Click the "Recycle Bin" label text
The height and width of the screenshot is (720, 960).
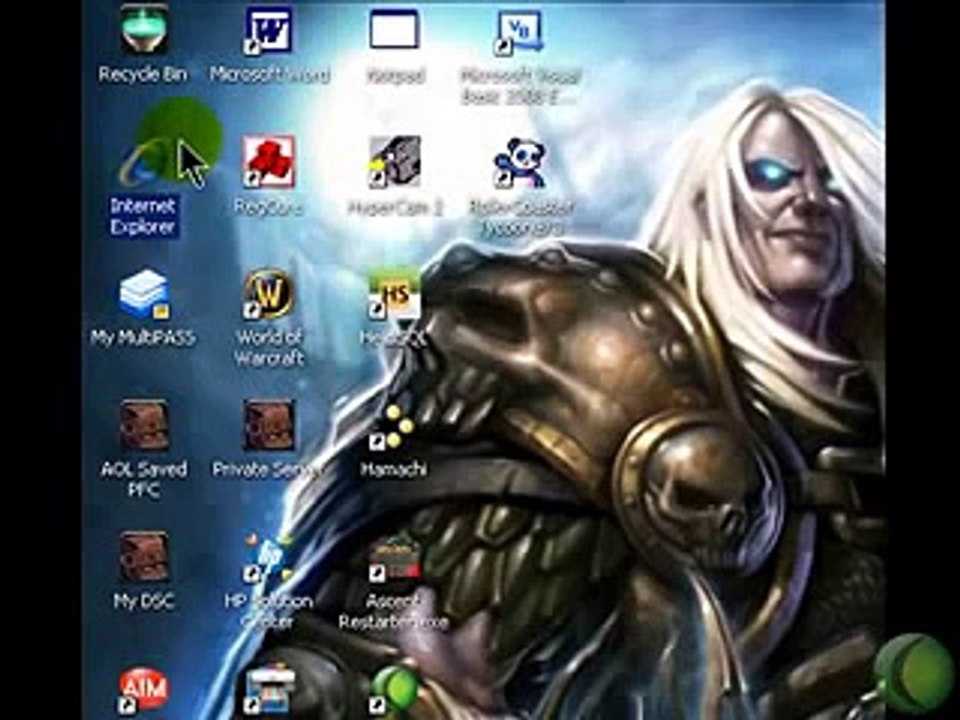tap(143, 74)
